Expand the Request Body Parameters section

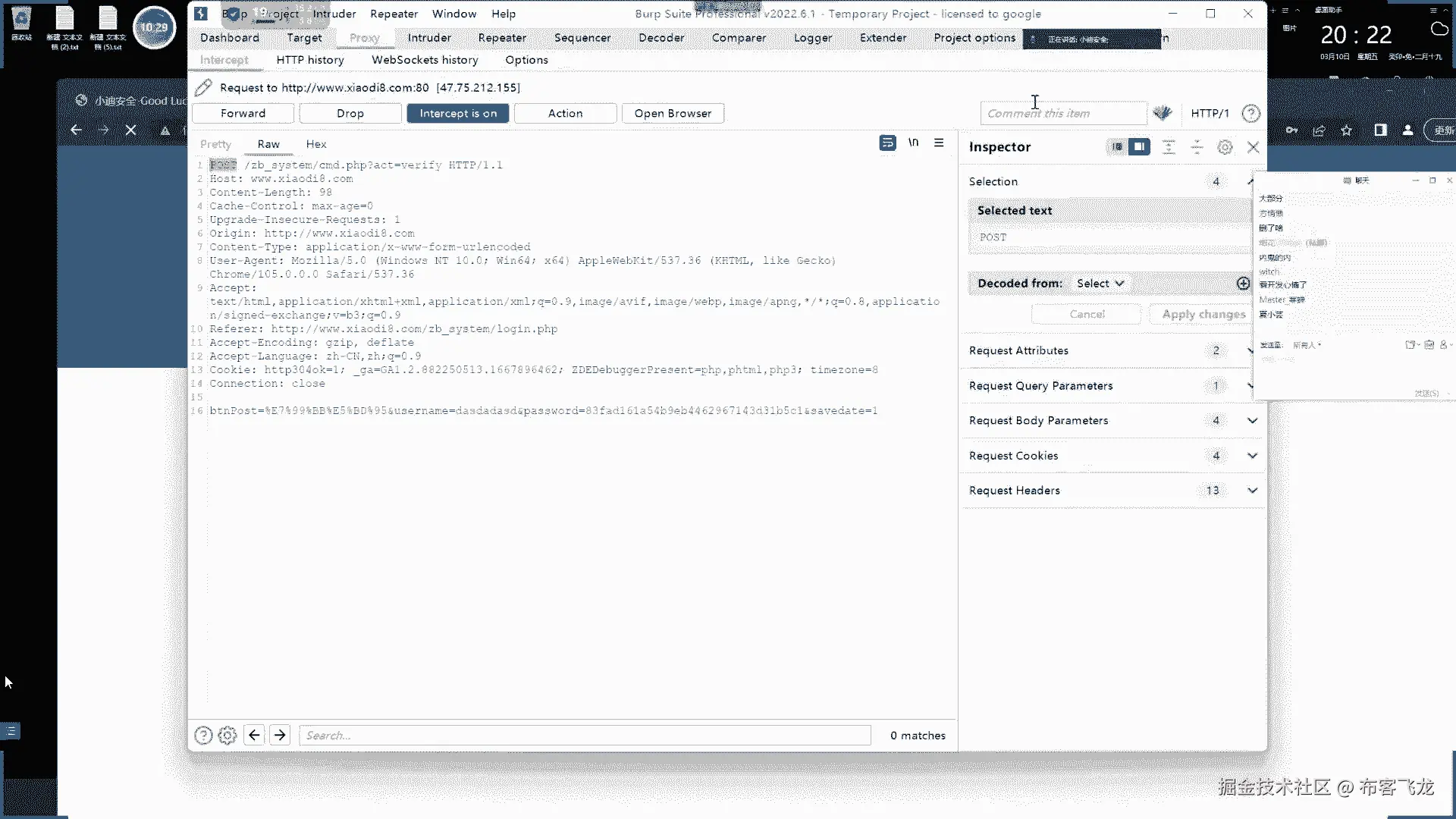1252,420
